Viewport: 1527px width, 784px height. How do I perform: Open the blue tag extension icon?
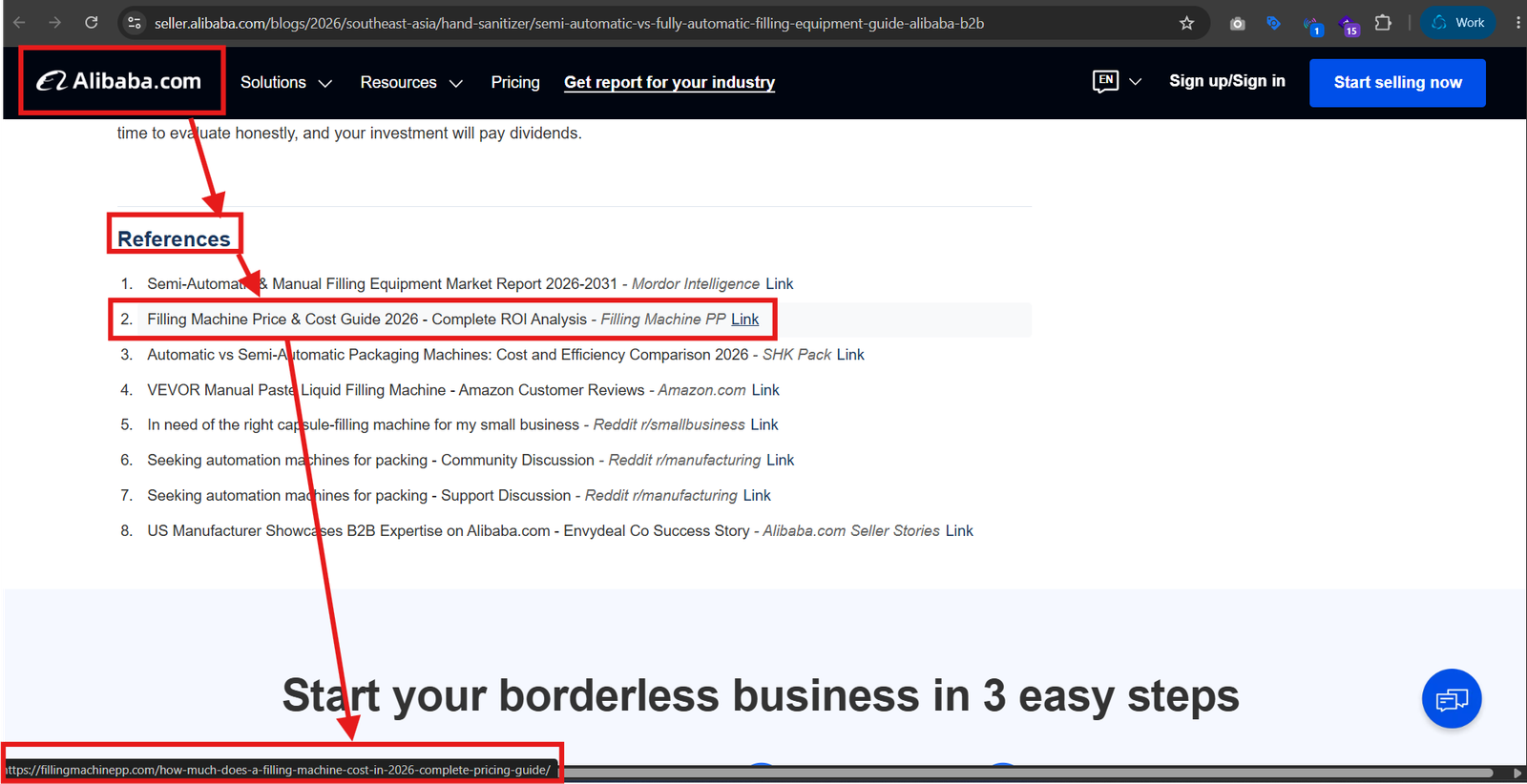click(1273, 23)
